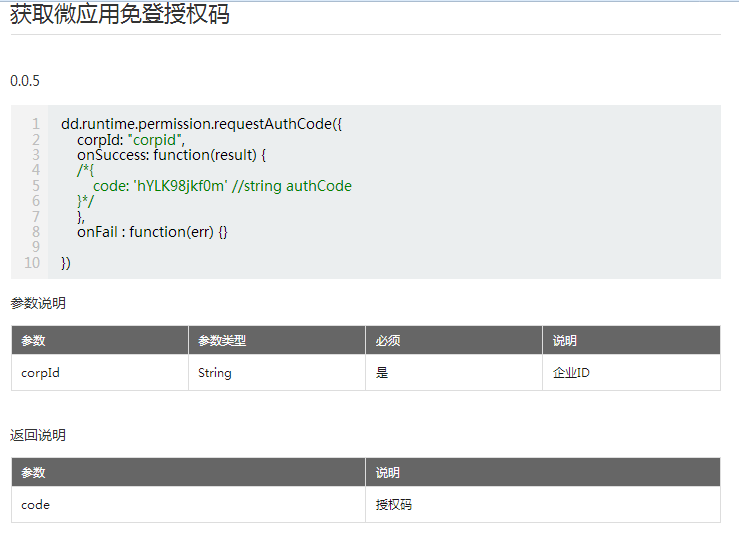Viewport: 739px width, 552px height.
Task: Click the 返回说明 section label
Action: click(x=38, y=435)
